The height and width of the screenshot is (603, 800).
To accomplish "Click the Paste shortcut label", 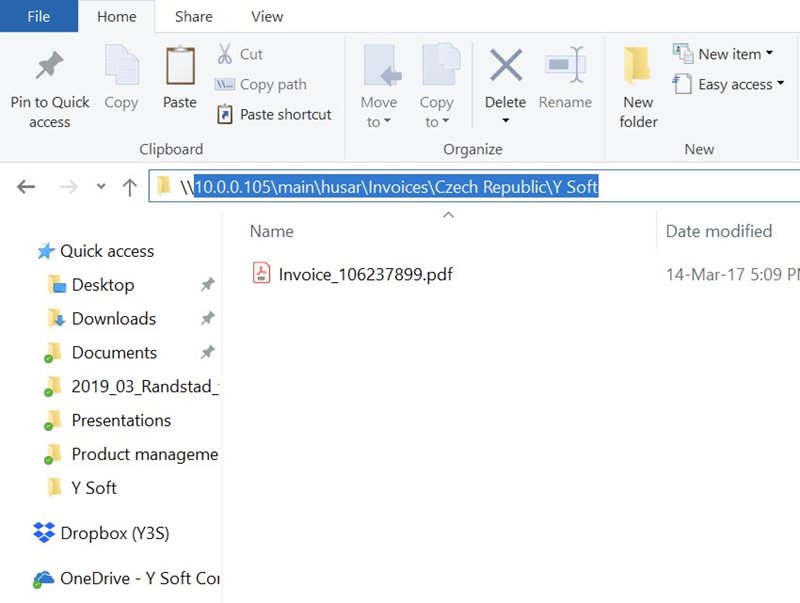I will coord(286,114).
